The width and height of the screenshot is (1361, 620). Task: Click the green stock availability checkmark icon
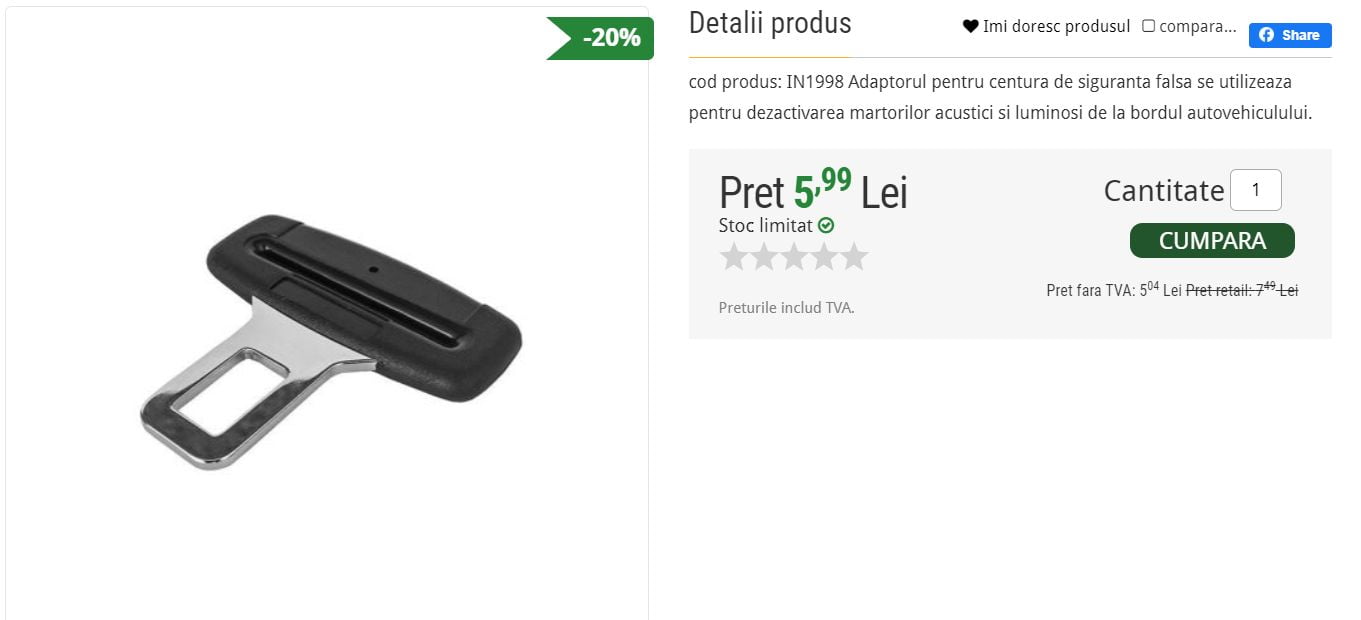825,225
